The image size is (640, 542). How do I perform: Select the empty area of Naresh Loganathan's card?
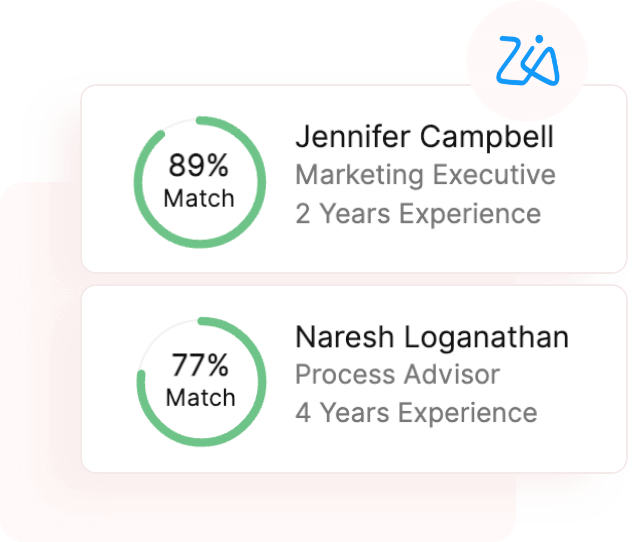point(590,440)
